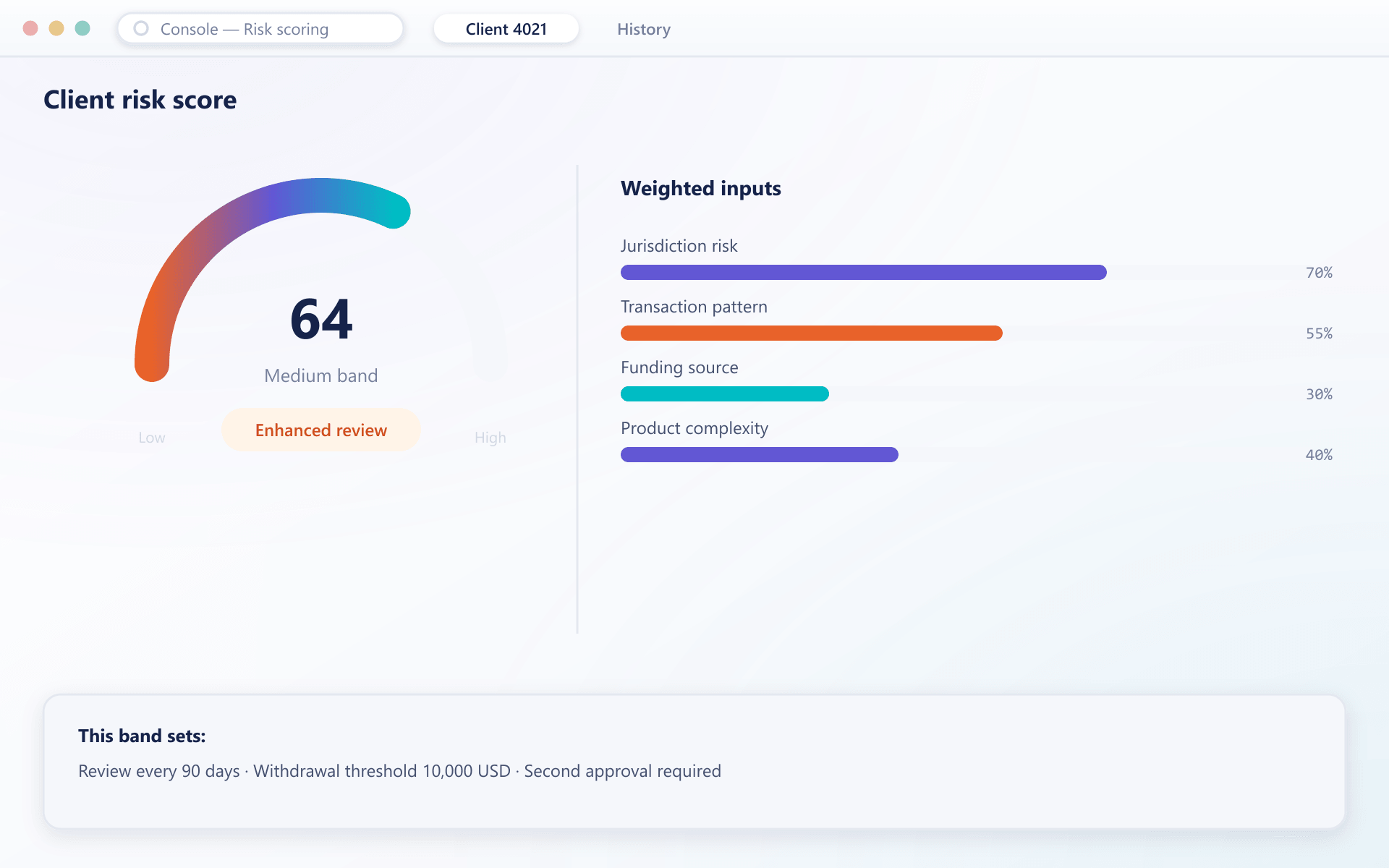Image resolution: width=1389 pixels, height=868 pixels.
Task: Click the teal Funding source bar
Action: click(x=725, y=394)
